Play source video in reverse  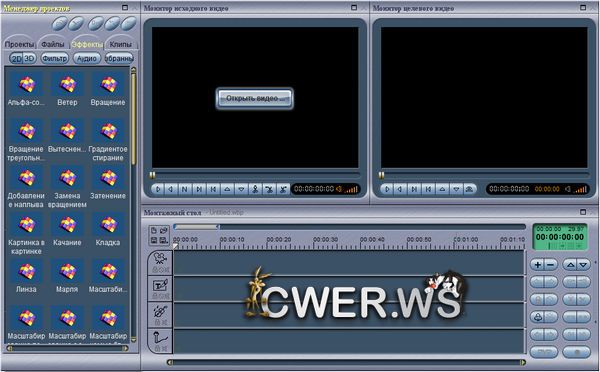pos(171,189)
